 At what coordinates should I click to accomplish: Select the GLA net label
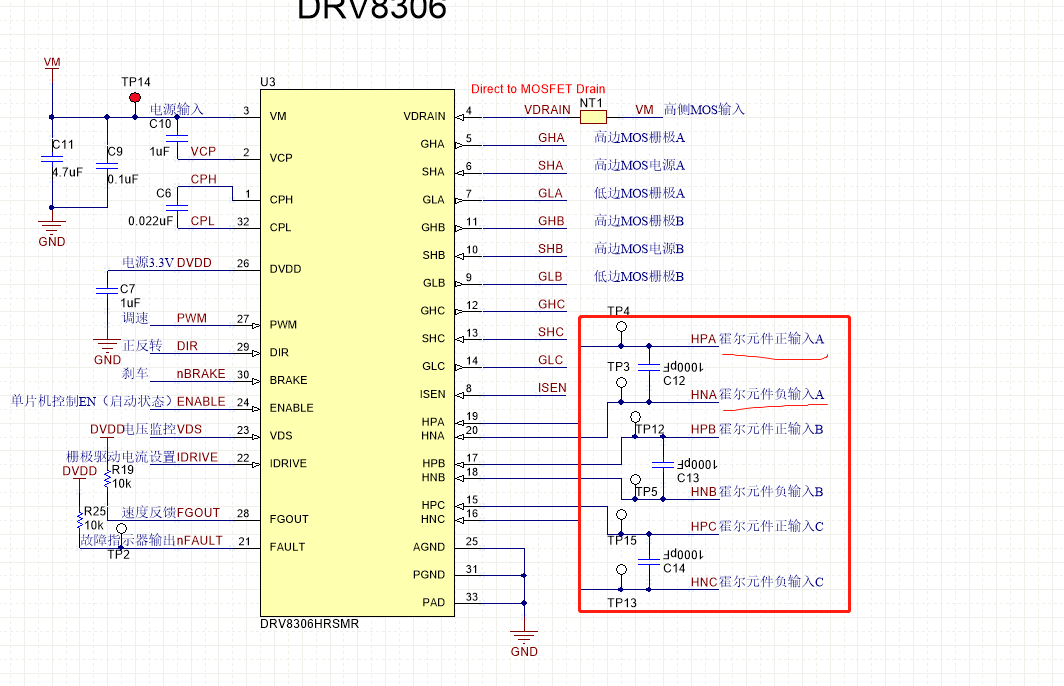pyautogui.click(x=550, y=193)
